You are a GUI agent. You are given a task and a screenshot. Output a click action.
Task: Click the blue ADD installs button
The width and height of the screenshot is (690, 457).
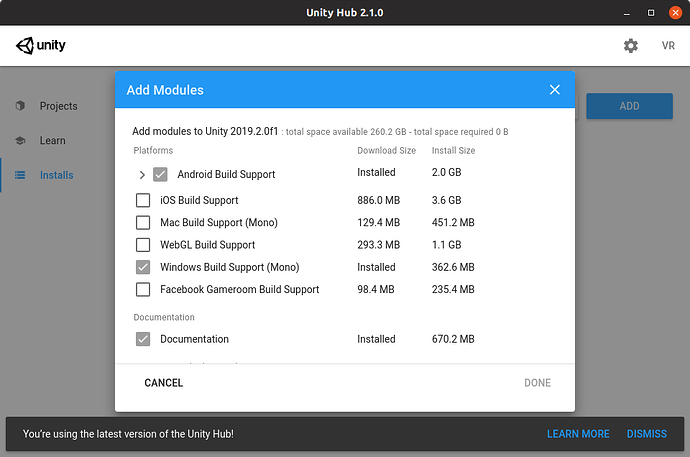[x=629, y=106]
